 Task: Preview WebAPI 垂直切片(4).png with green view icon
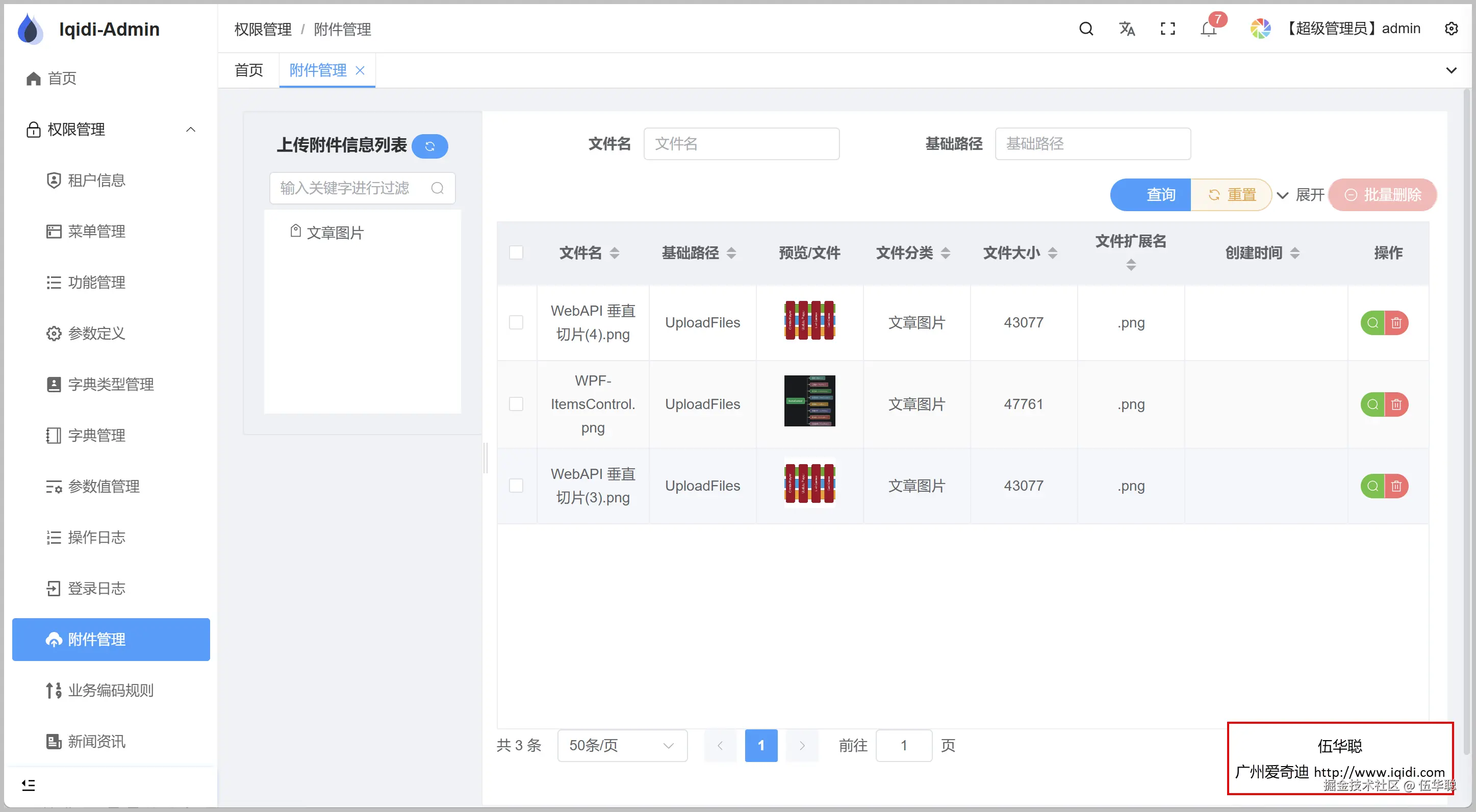click(1372, 323)
